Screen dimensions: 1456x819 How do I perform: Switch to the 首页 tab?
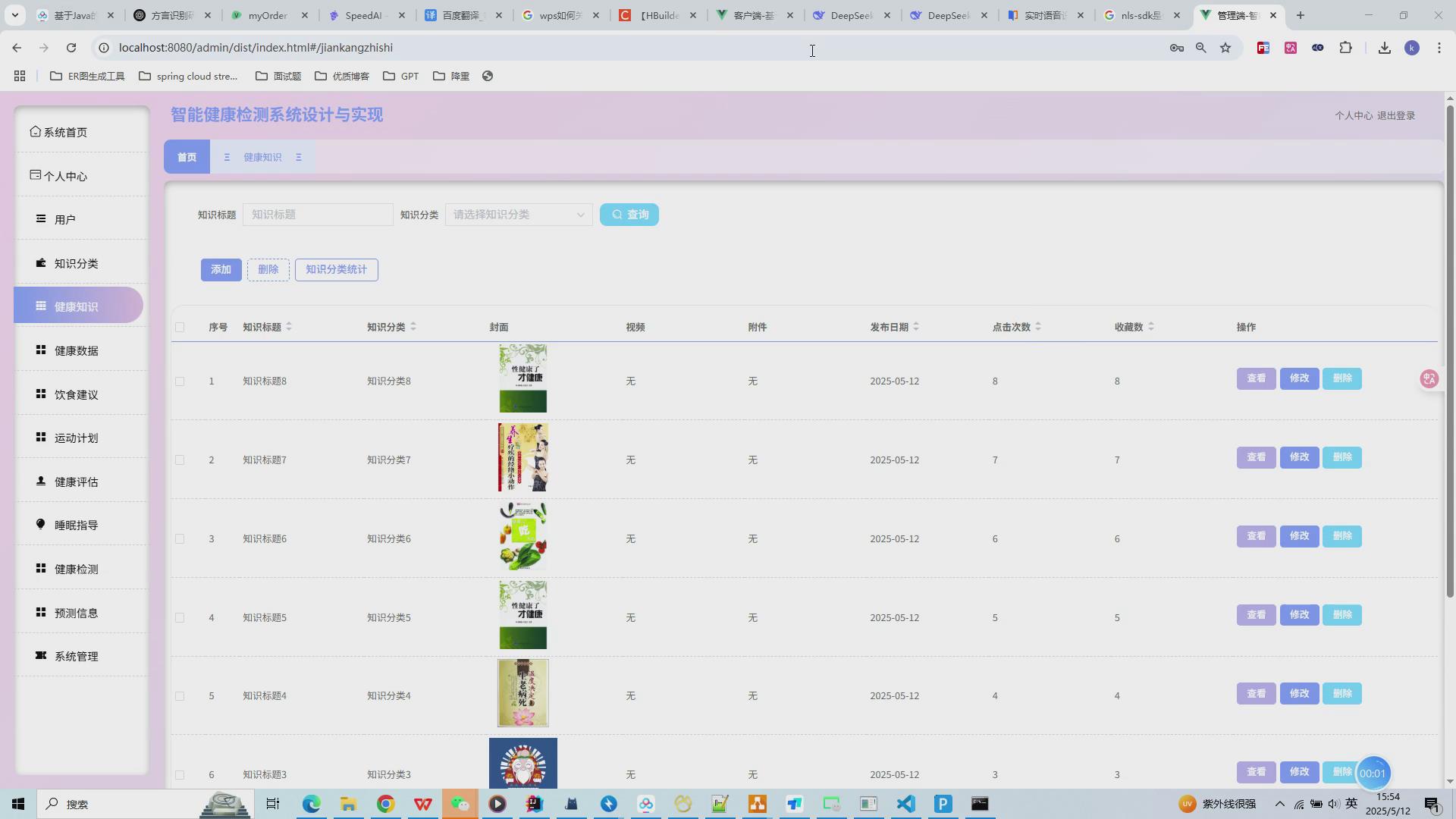187,157
